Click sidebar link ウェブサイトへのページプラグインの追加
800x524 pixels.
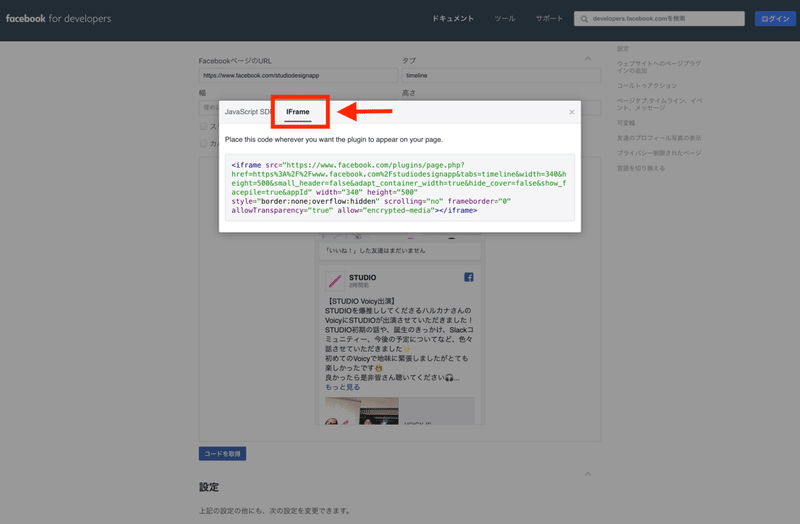point(659,67)
